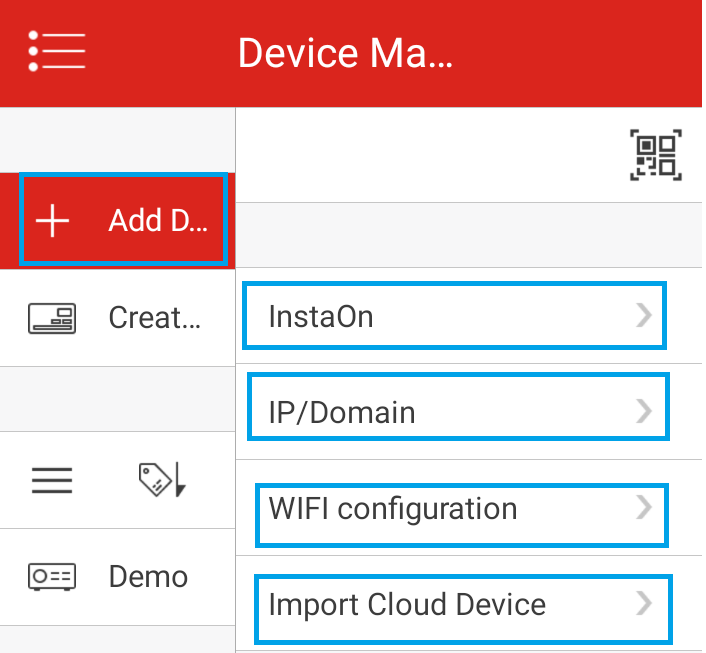Choose the IP/Domain menu entry
Screen dimensions: 706x653
coord(342,412)
